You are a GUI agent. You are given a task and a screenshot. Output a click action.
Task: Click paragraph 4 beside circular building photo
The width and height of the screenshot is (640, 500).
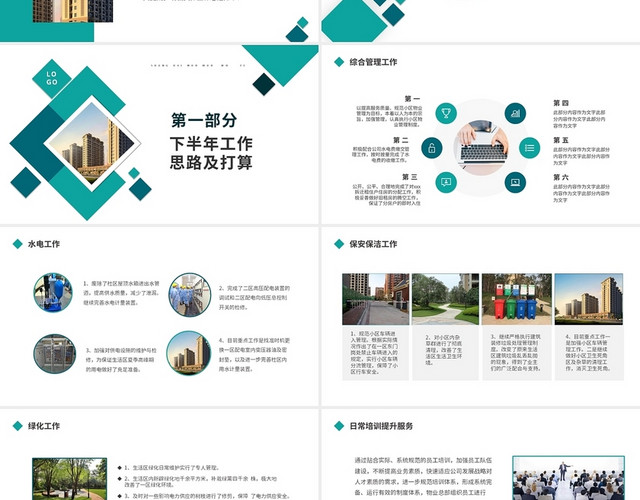[x=254, y=354]
